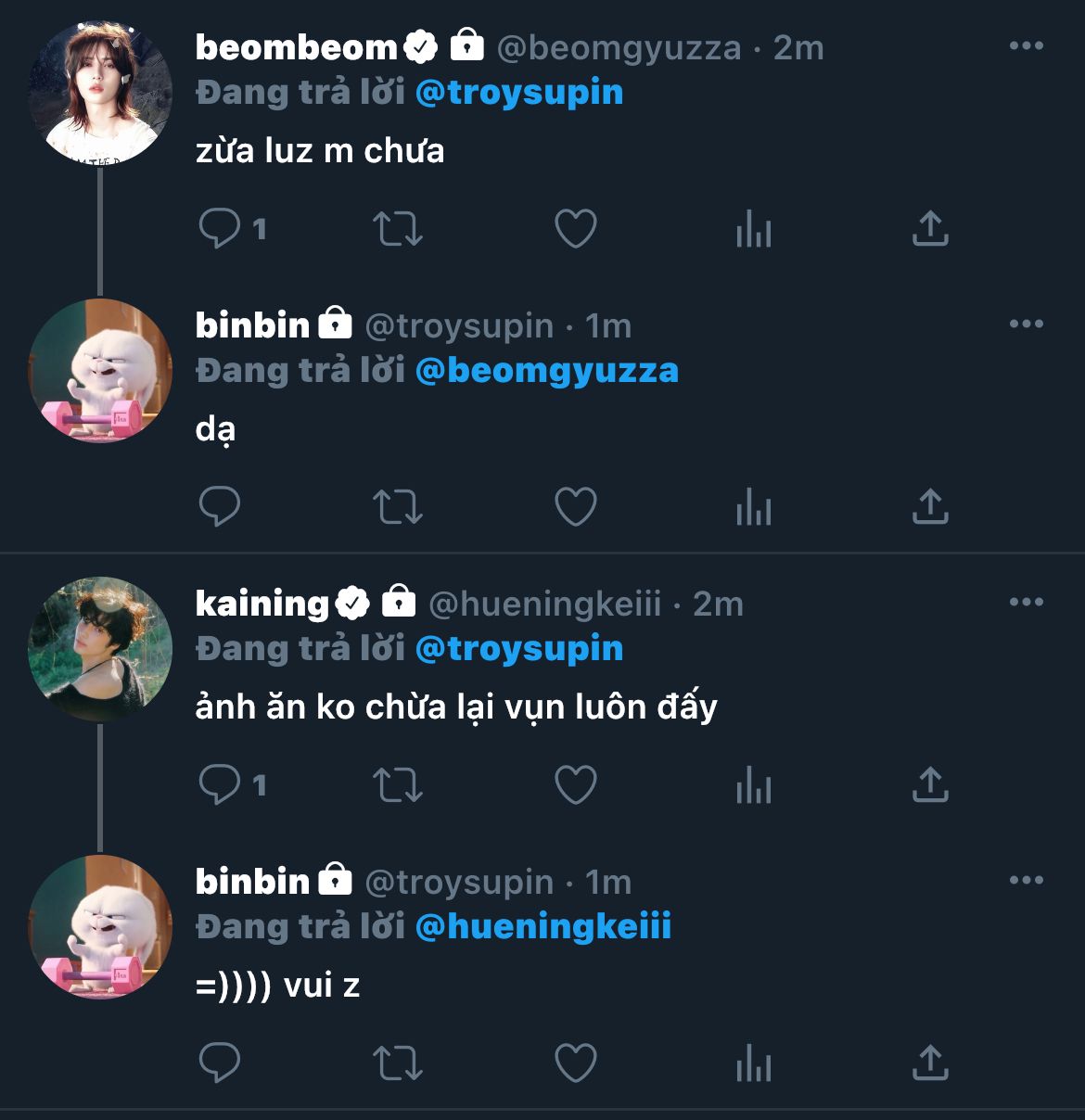View analytics on binbin's 'vui z' tweet
Image resolution: width=1085 pixels, height=1120 pixels.
point(753,1063)
